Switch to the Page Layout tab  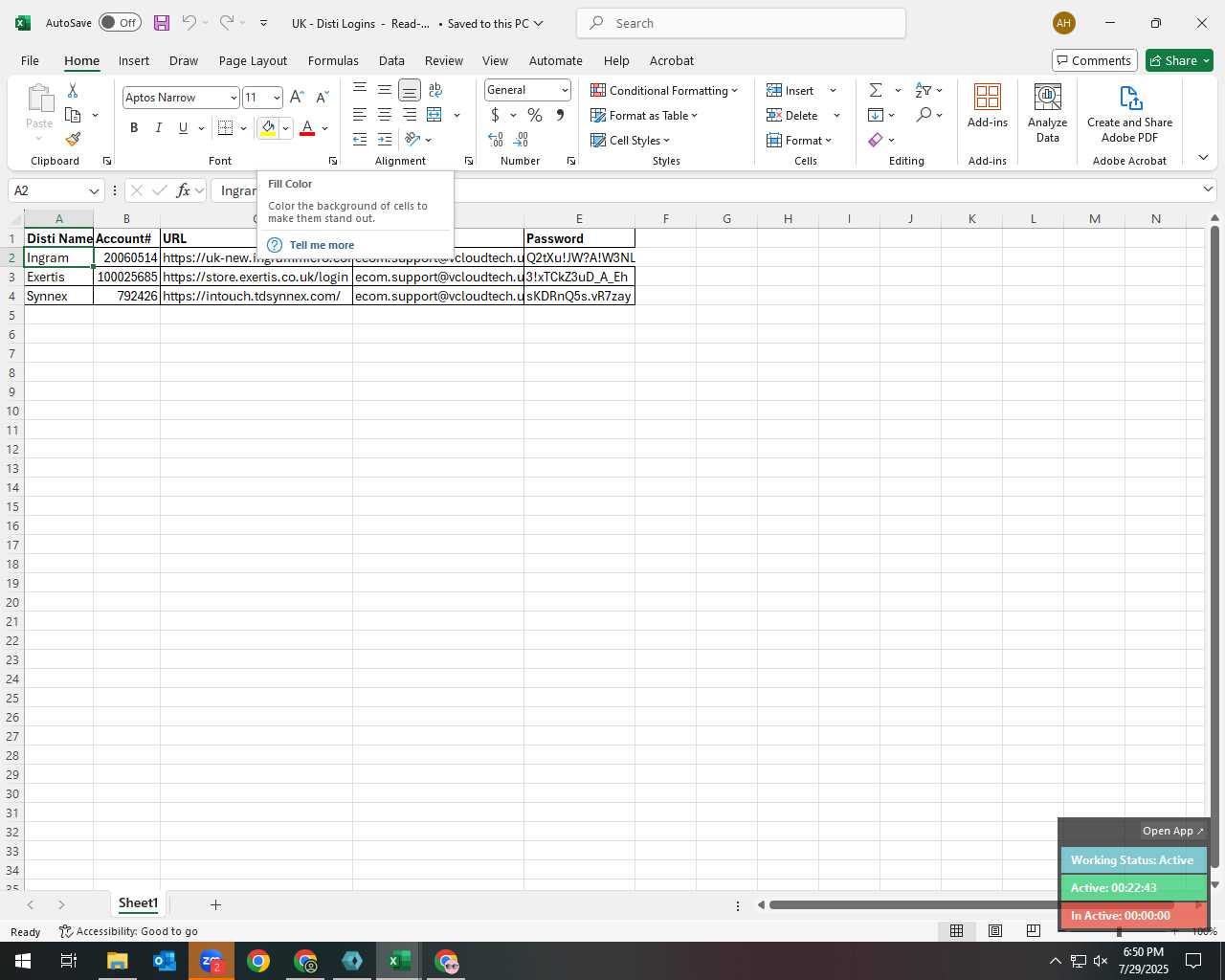click(x=253, y=60)
